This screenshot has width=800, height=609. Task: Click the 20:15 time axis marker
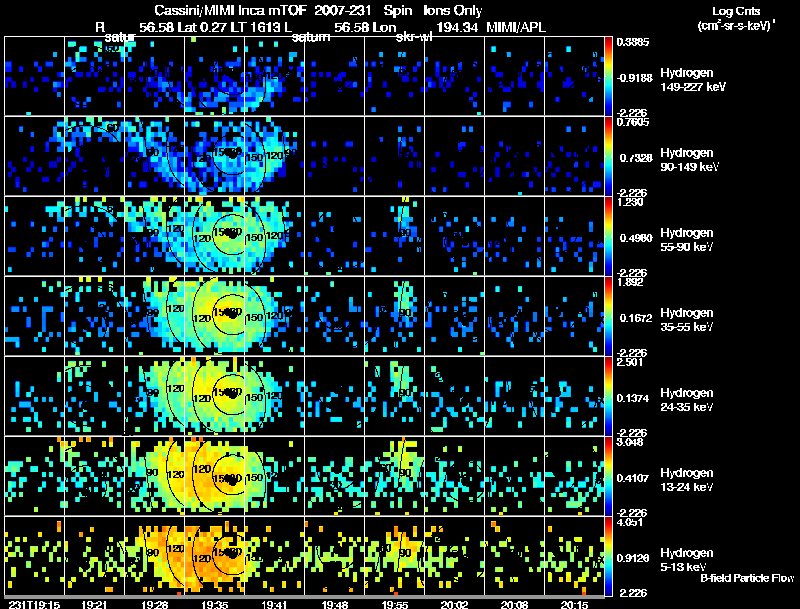coord(574,604)
